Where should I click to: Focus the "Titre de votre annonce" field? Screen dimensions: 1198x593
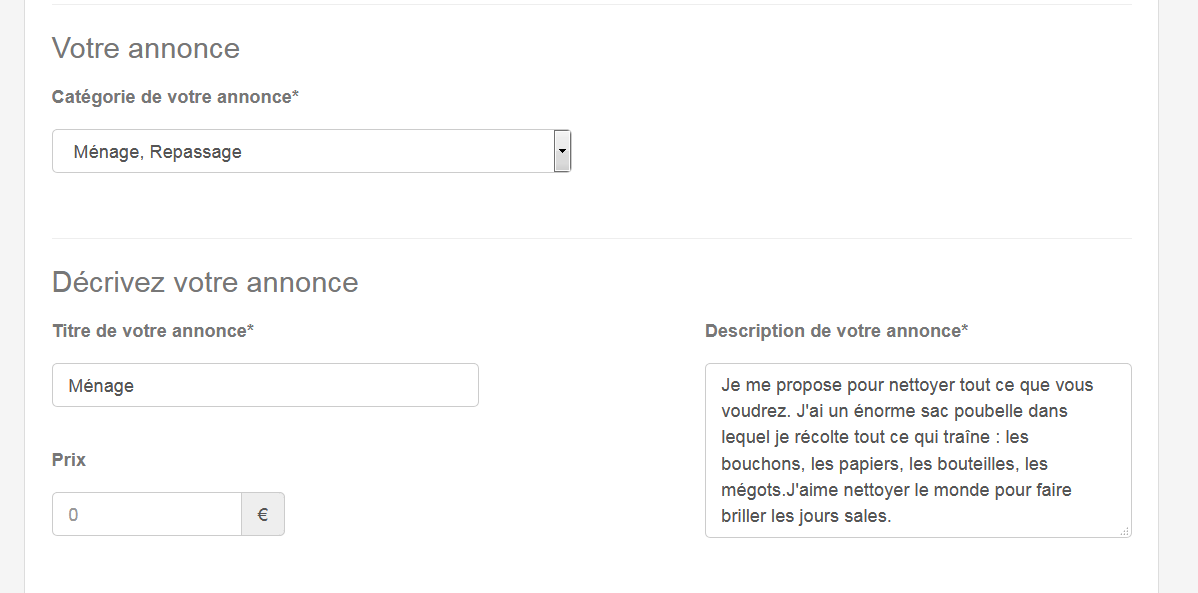pyautogui.click(x=265, y=385)
